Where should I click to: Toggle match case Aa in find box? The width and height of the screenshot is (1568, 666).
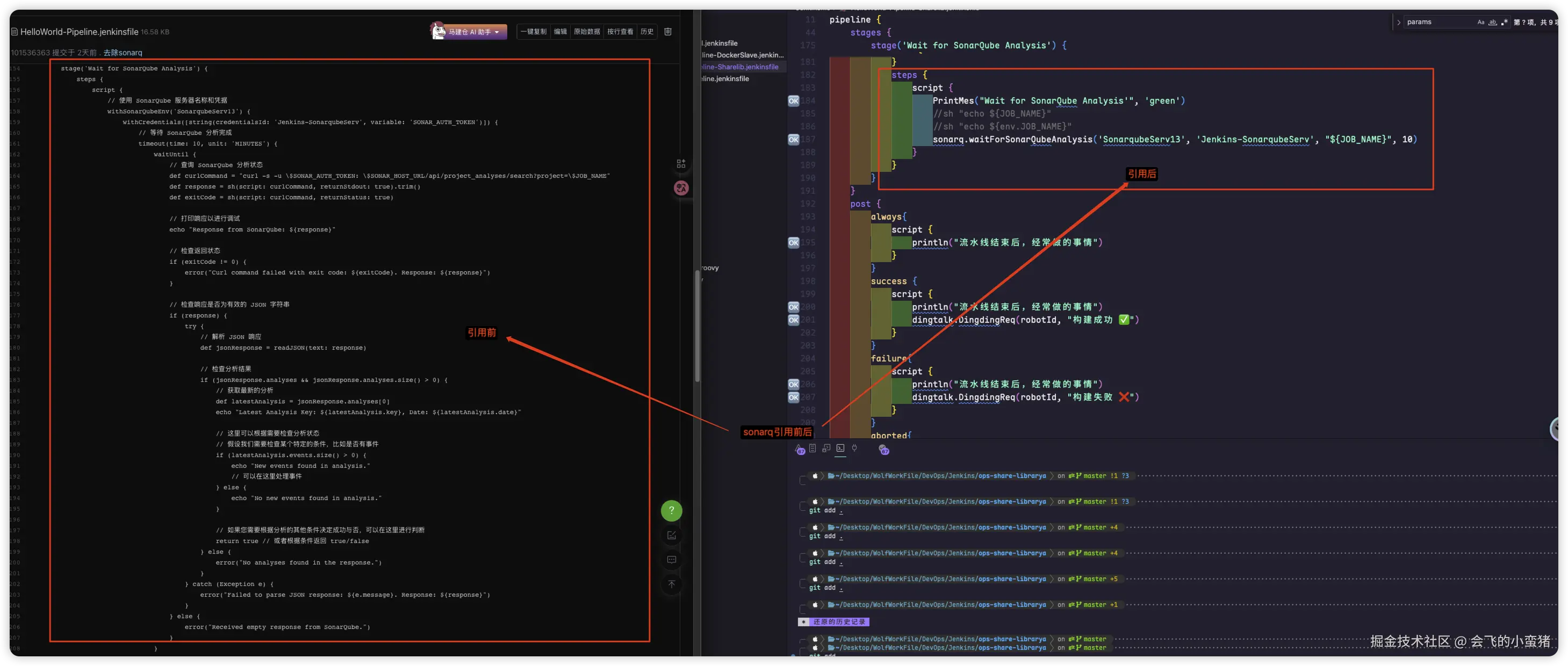(x=1480, y=22)
